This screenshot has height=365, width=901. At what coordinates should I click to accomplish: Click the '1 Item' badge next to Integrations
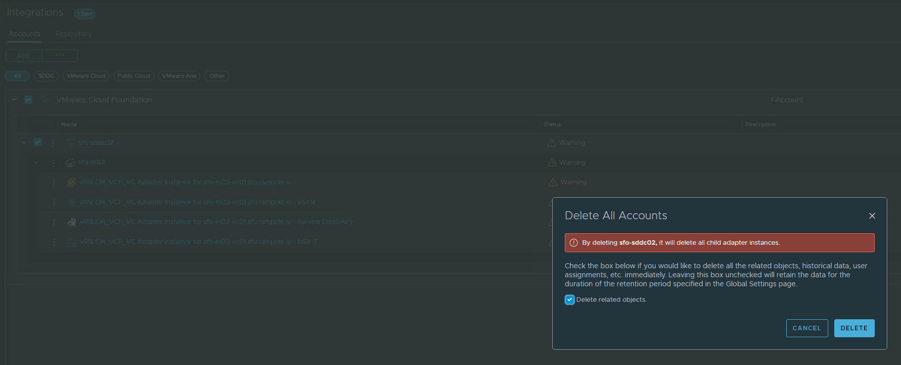coord(84,14)
